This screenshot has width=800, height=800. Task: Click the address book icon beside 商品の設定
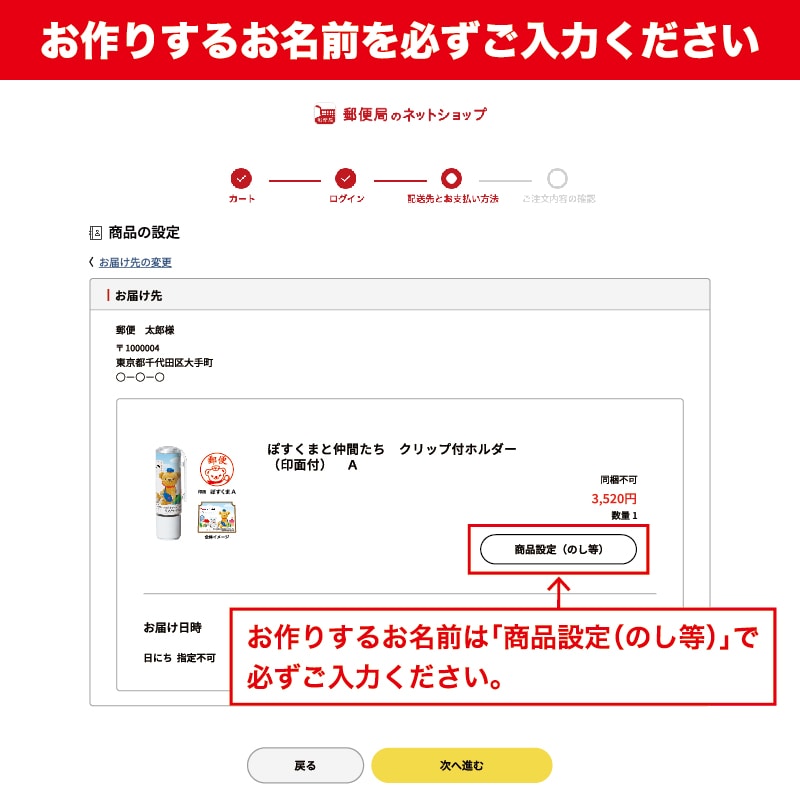pyautogui.click(x=95, y=233)
